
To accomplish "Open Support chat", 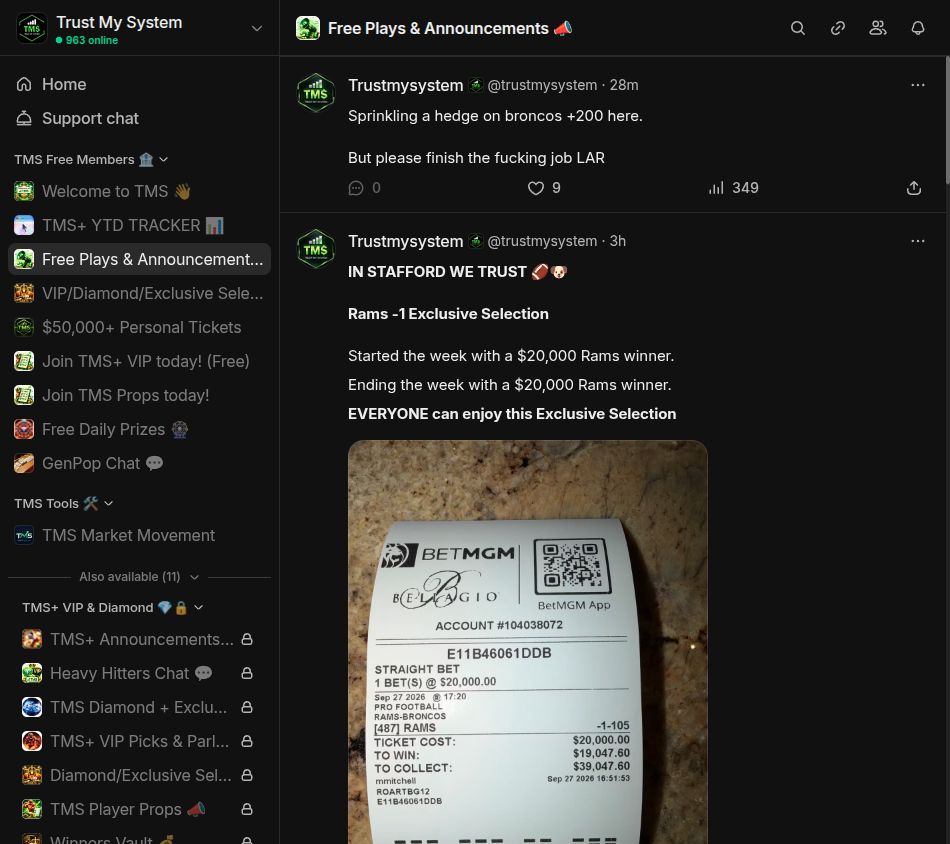I will 139,118.
